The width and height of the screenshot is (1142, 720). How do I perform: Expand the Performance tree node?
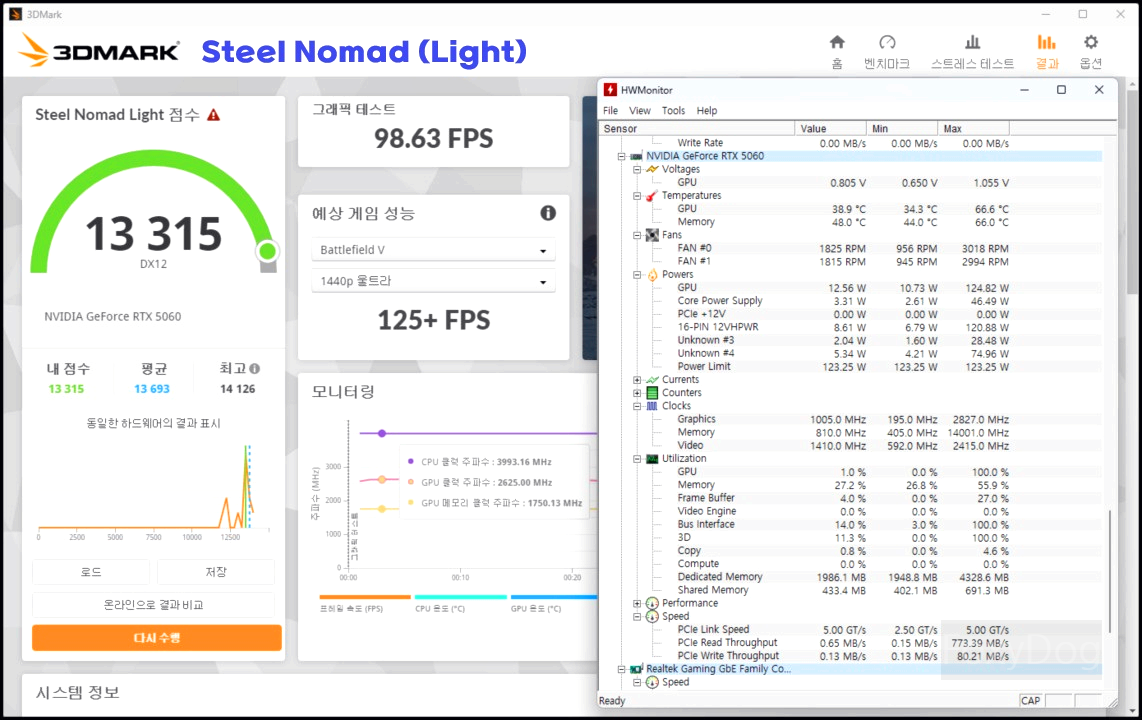pyautogui.click(x=637, y=603)
